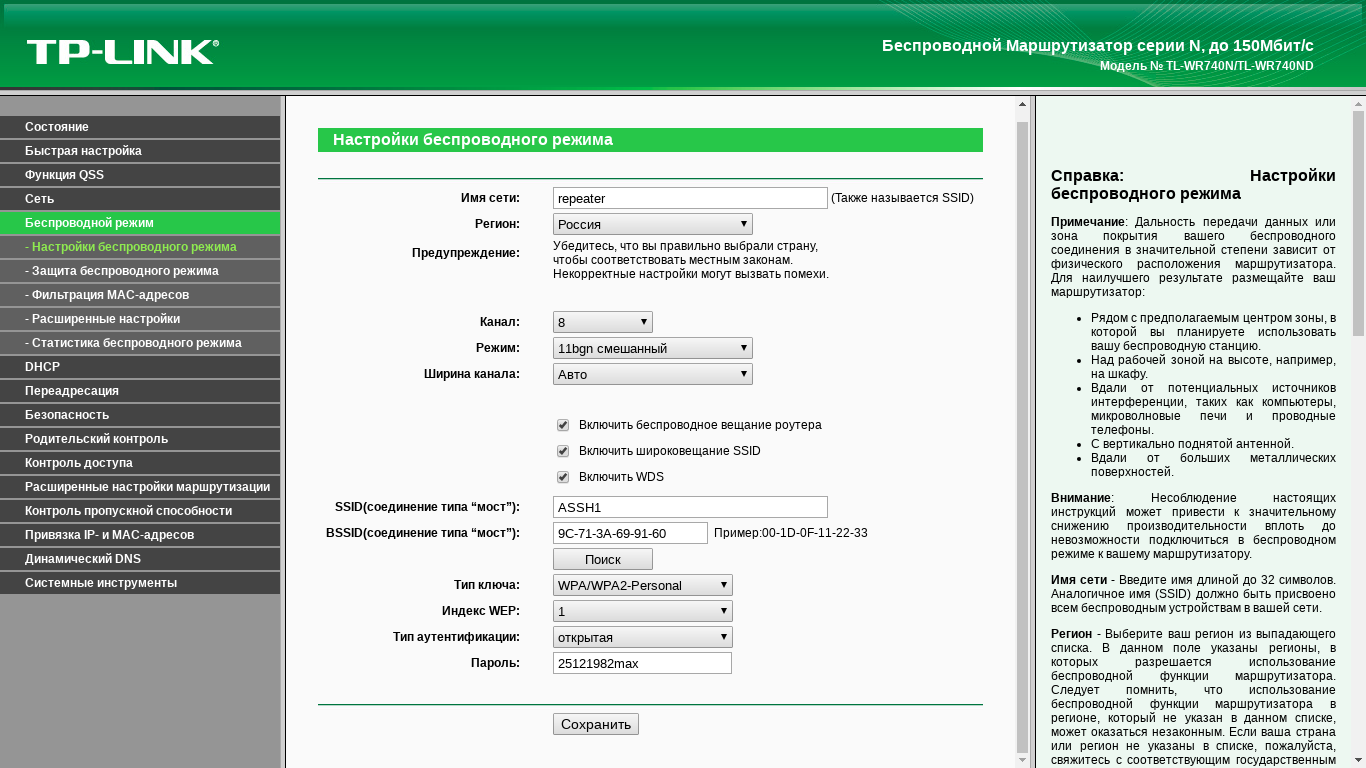Open Защита беспроводного режима submenu
Viewport: 1366px width, 768px height.
coord(140,271)
